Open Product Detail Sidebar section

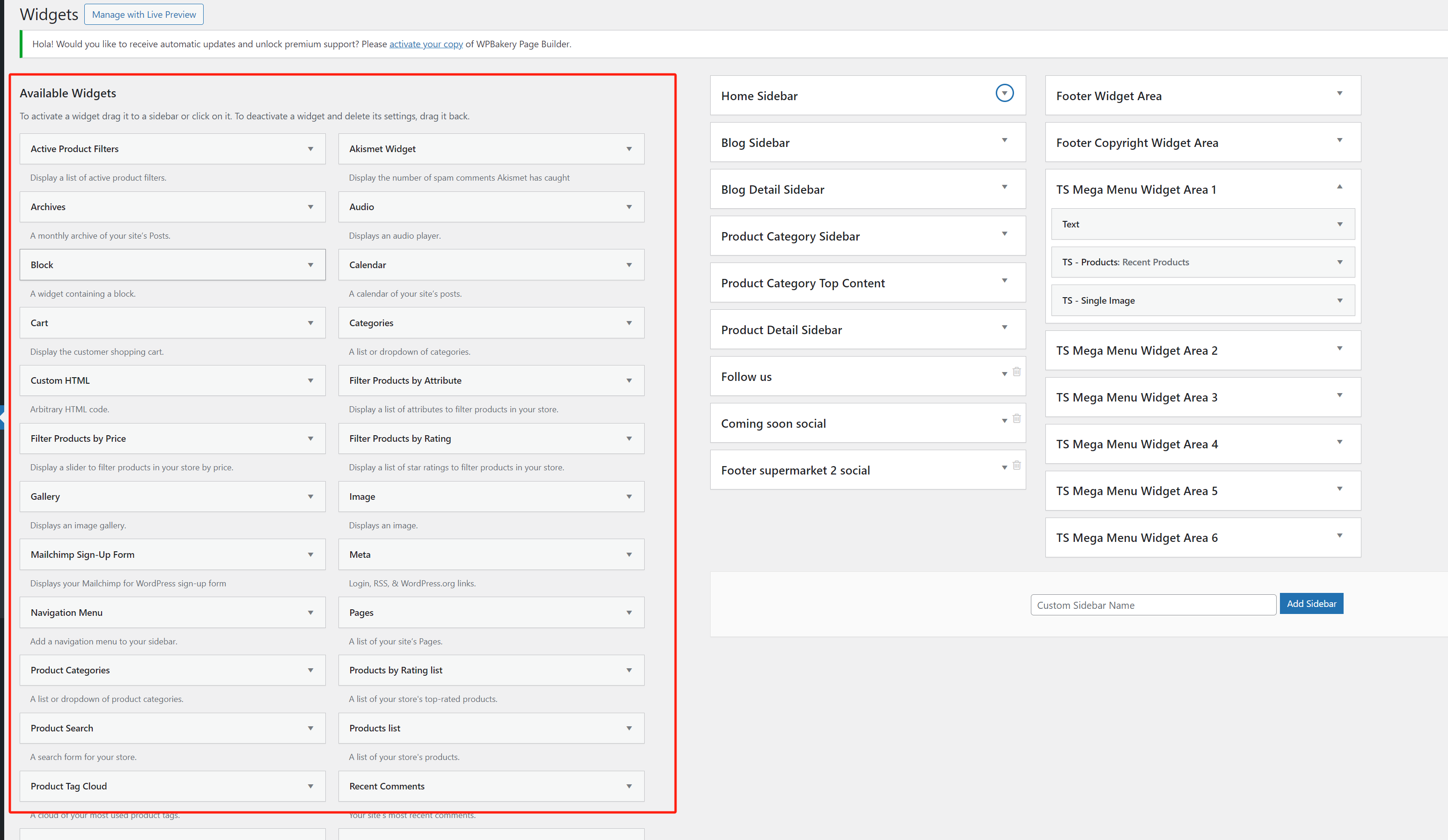coord(1004,328)
